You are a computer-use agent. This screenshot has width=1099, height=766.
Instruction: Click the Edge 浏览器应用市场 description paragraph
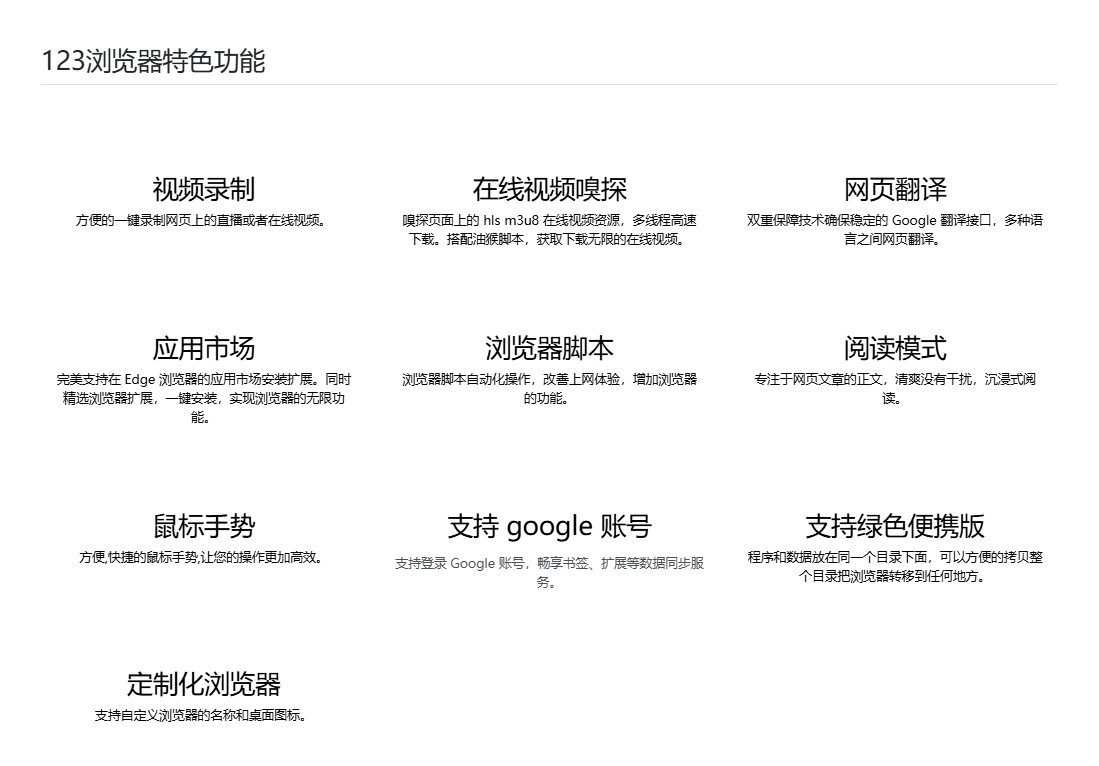[x=203, y=398]
